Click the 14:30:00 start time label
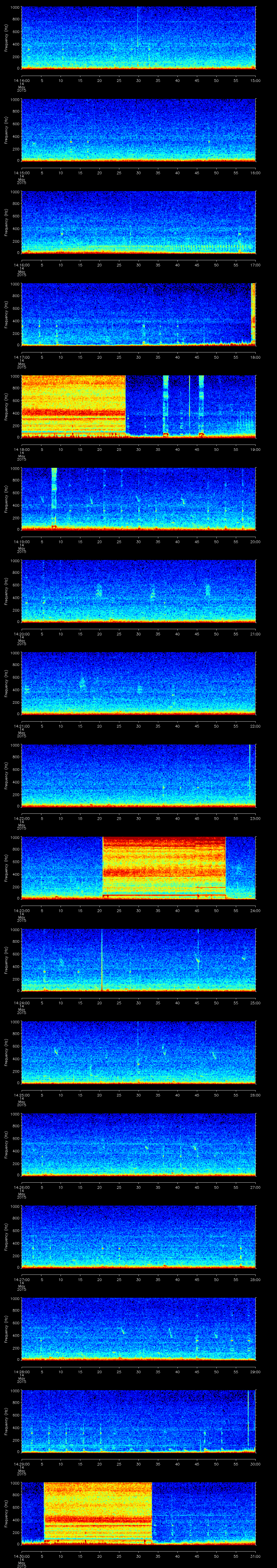The width and height of the screenshot is (277, 1568). point(21,1556)
